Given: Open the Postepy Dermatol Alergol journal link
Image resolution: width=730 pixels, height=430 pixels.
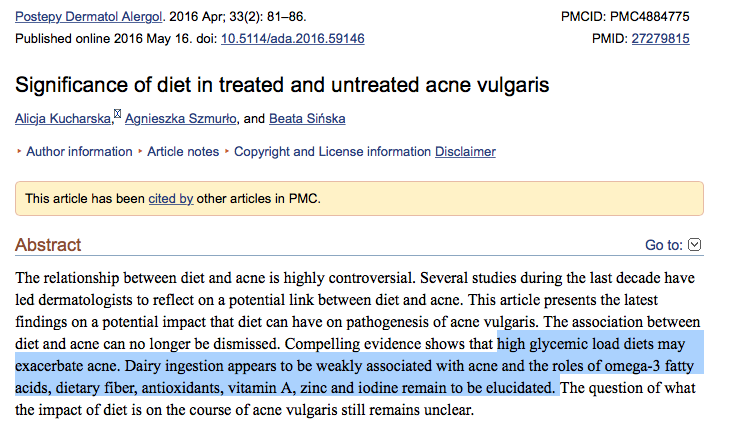Looking at the screenshot, I should pos(82,17).
